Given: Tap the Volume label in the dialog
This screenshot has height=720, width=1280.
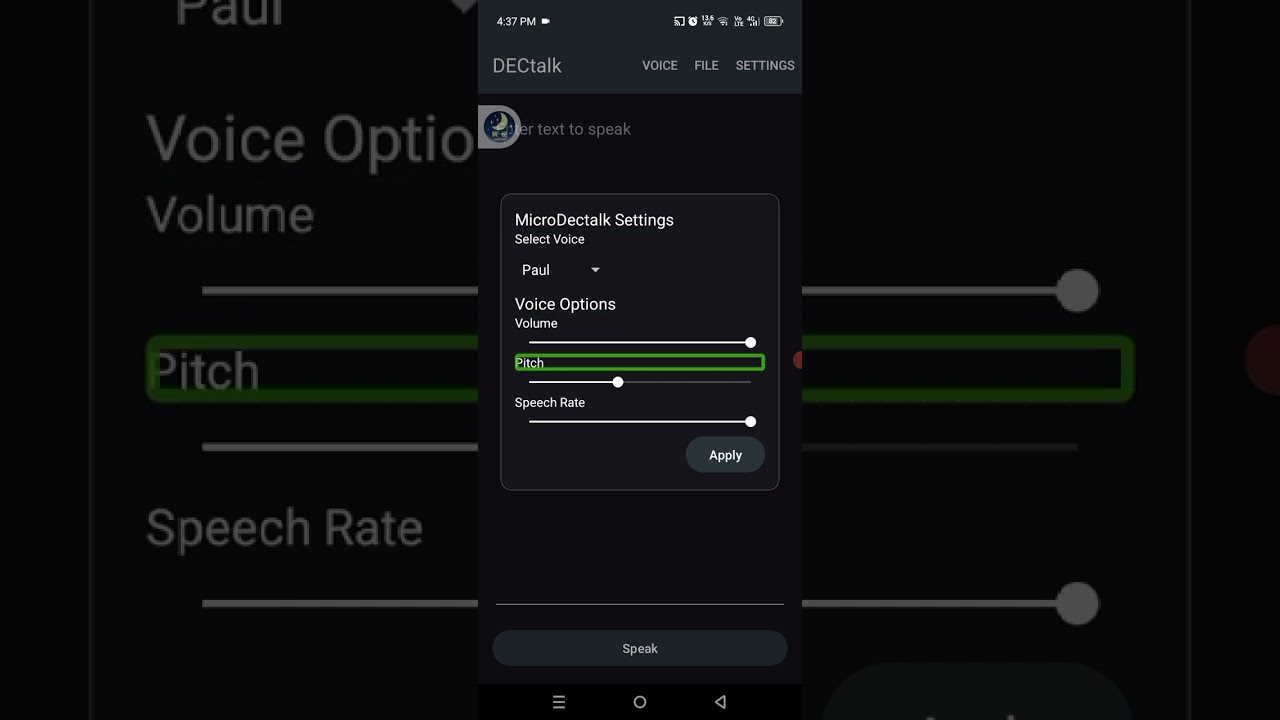Looking at the screenshot, I should [x=536, y=323].
